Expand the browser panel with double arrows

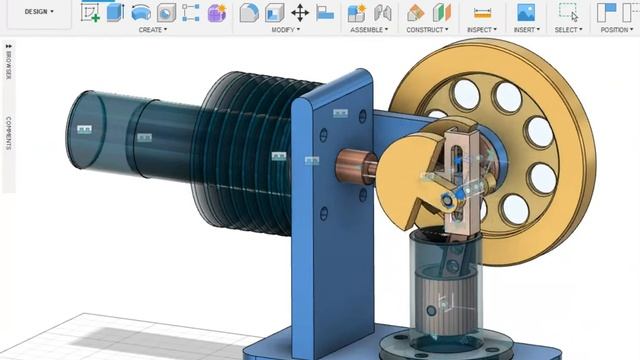coord(9,46)
